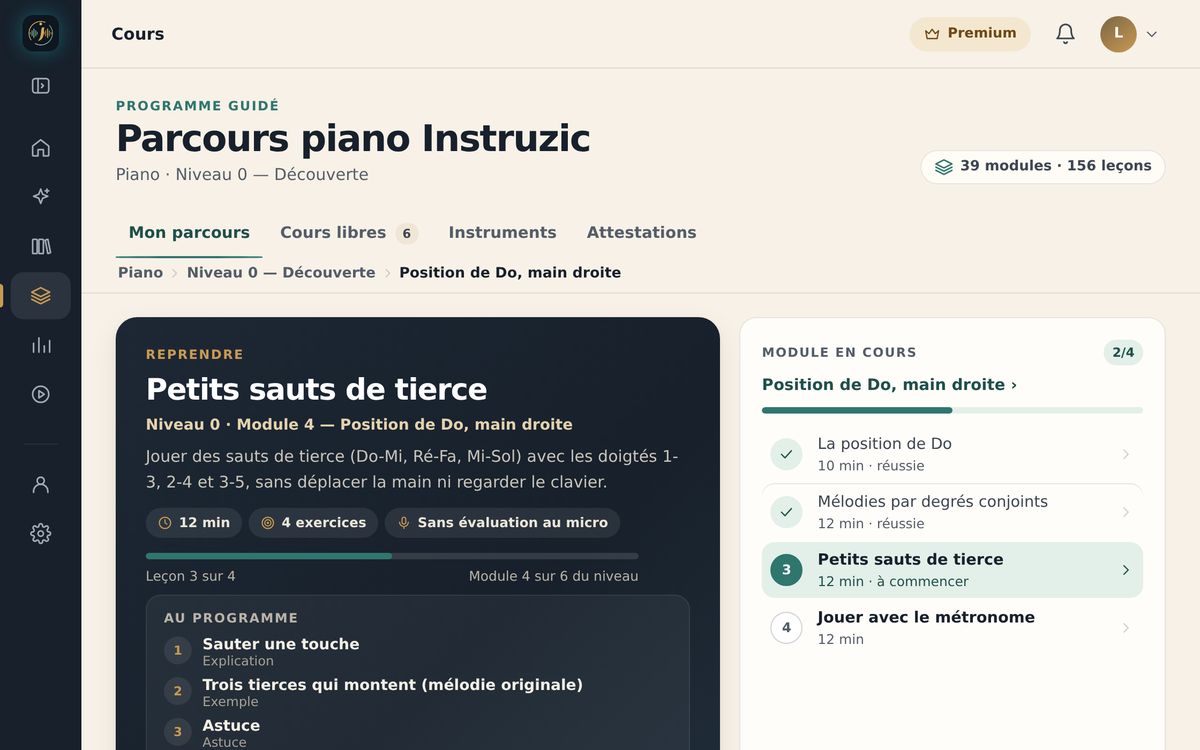
Task: Expand chevron on Petits sauts de tierce row
Action: click(1125, 570)
